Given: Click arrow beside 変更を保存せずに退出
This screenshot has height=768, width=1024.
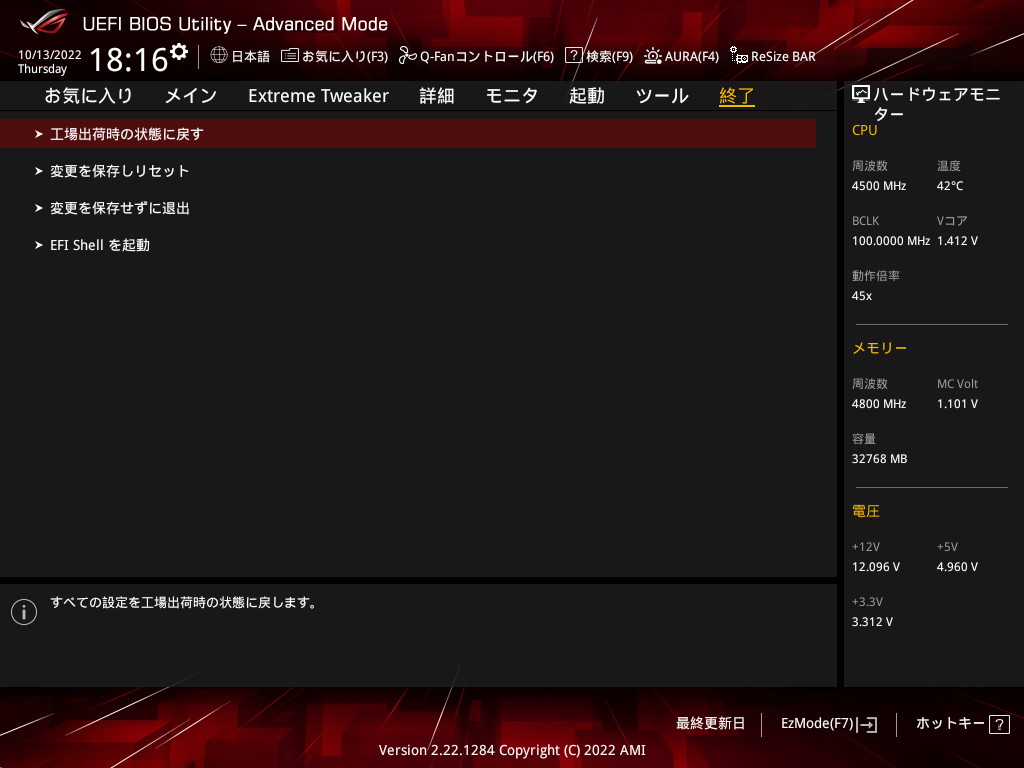Looking at the screenshot, I should click(x=39, y=208).
